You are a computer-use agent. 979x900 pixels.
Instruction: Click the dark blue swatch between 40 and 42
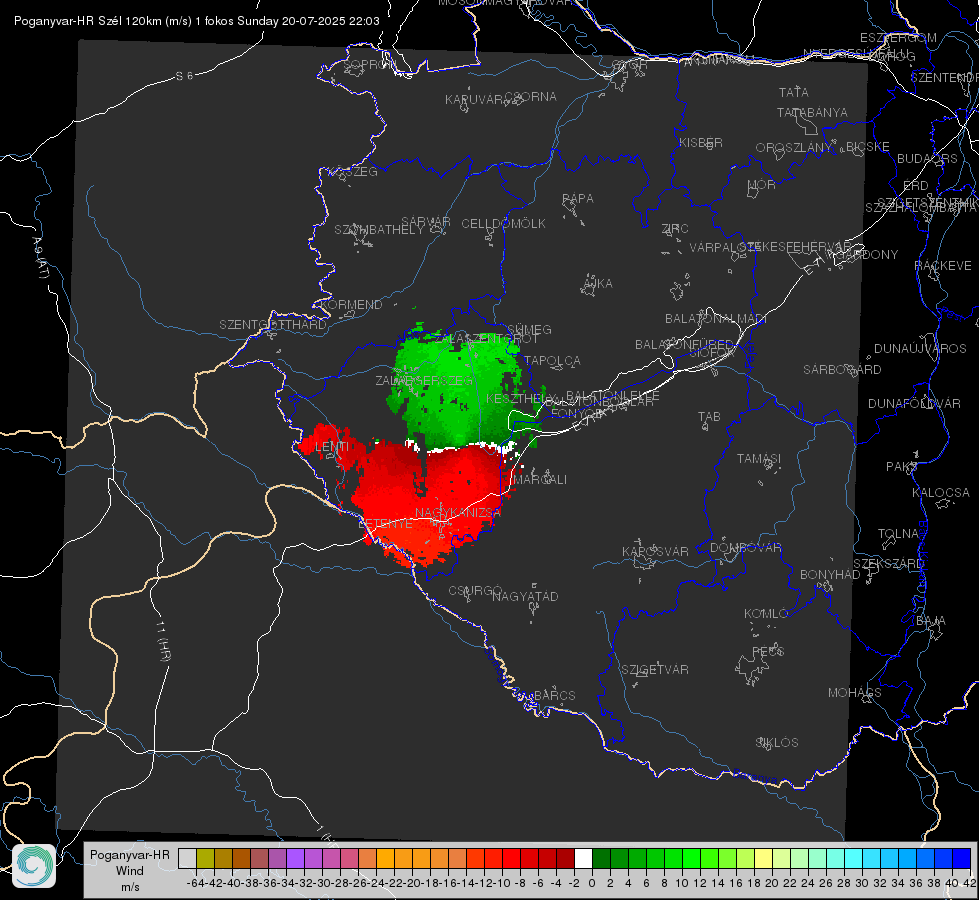[x=962, y=859]
